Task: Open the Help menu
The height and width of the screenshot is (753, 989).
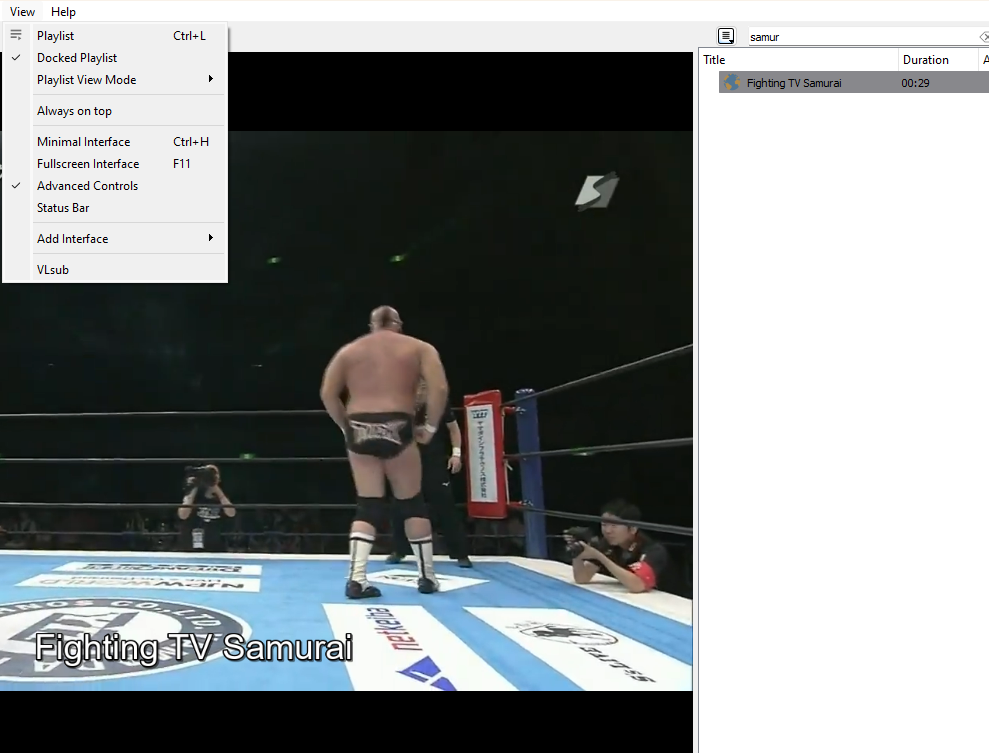Action: 63,11
